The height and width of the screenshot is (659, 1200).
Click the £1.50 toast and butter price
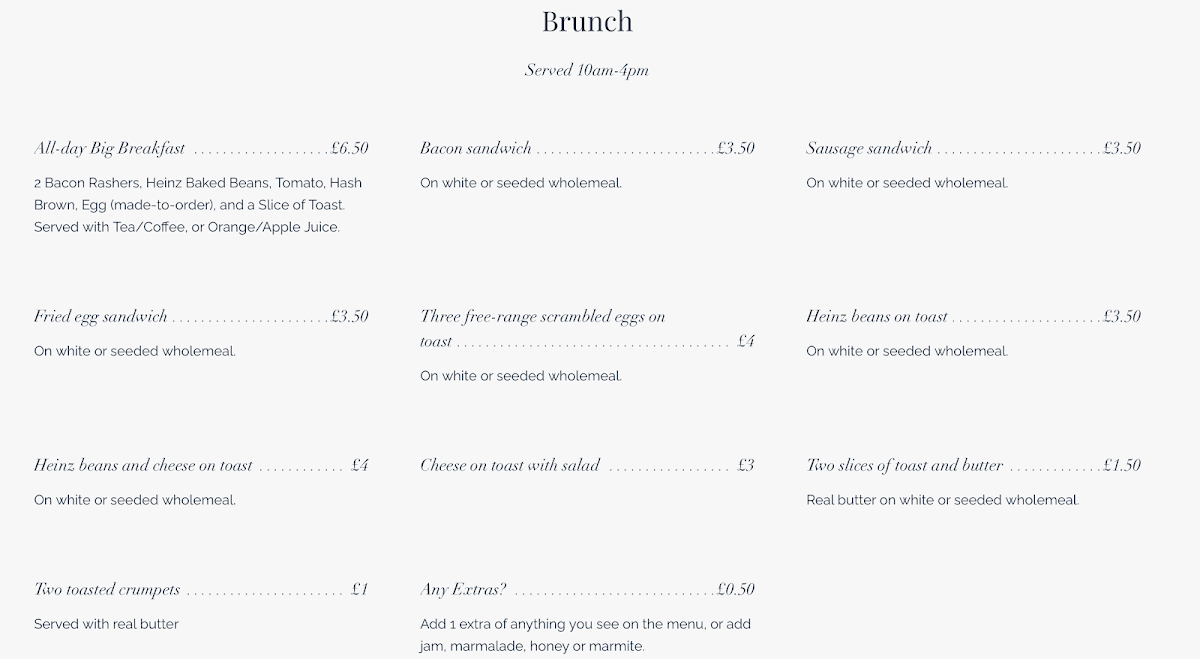click(1122, 466)
